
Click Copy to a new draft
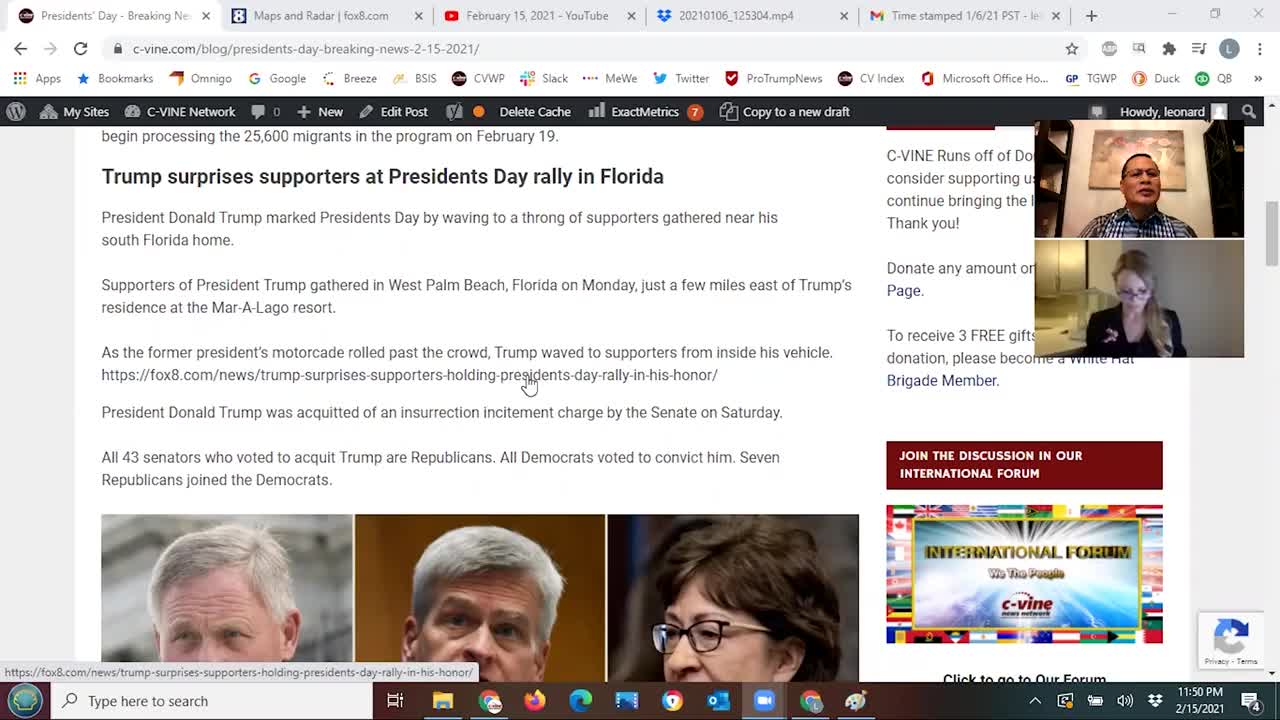[785, 111]
